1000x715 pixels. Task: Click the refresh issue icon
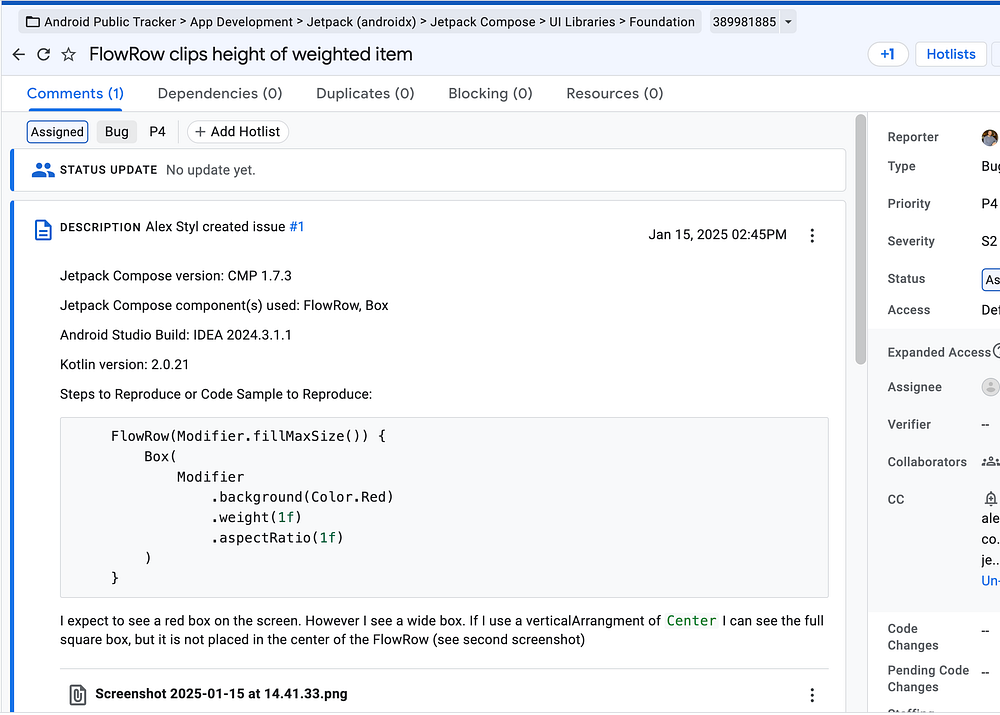click(43, 55)
